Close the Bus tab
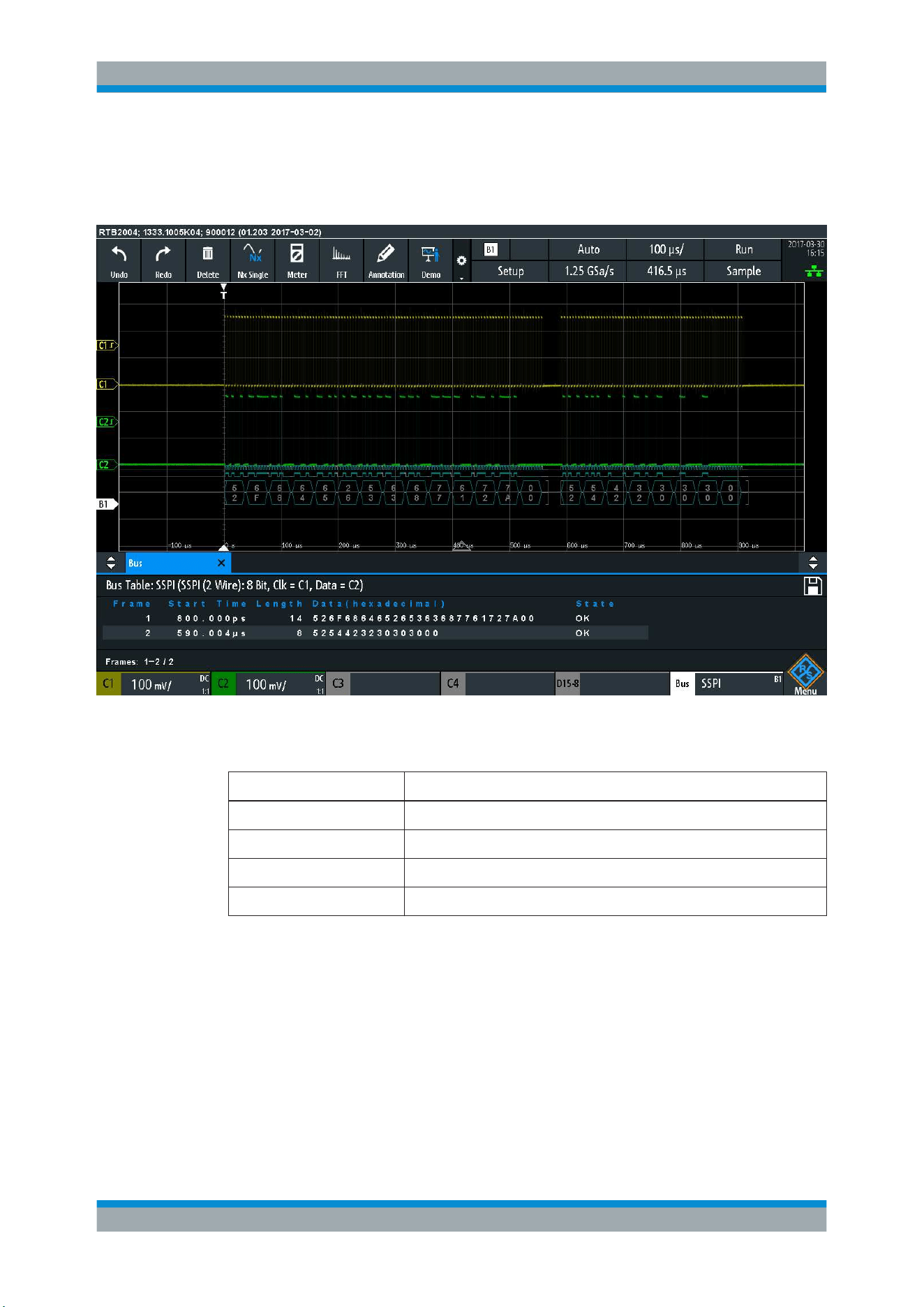 point(221,563)
